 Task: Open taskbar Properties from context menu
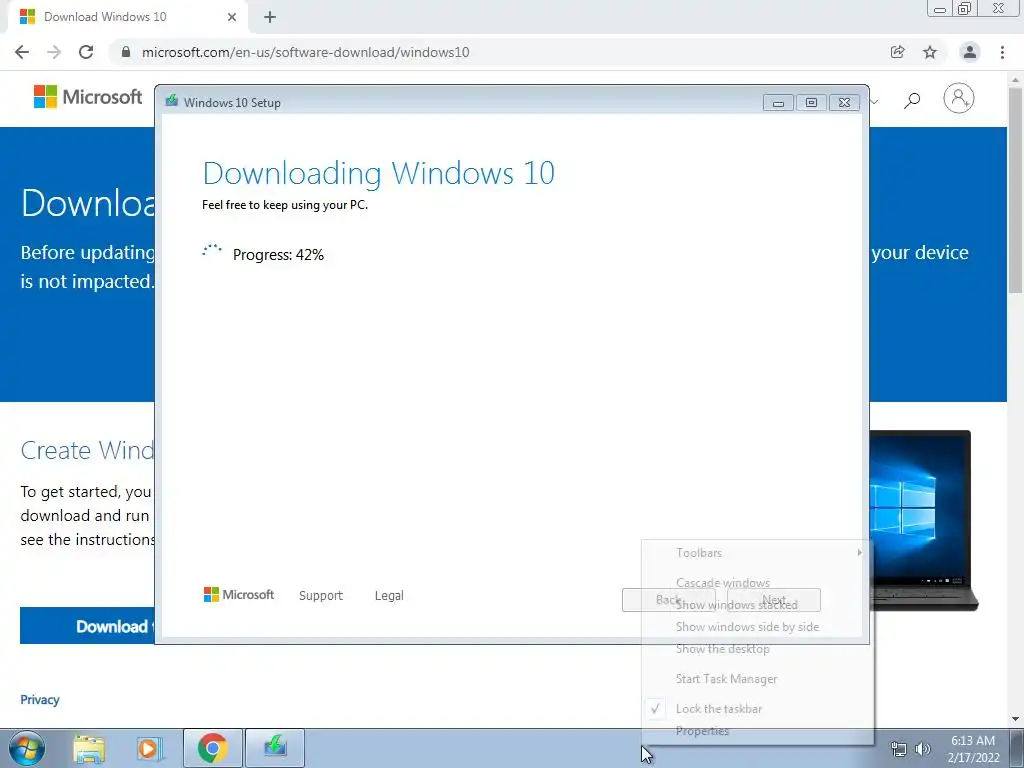pos(758,731)
